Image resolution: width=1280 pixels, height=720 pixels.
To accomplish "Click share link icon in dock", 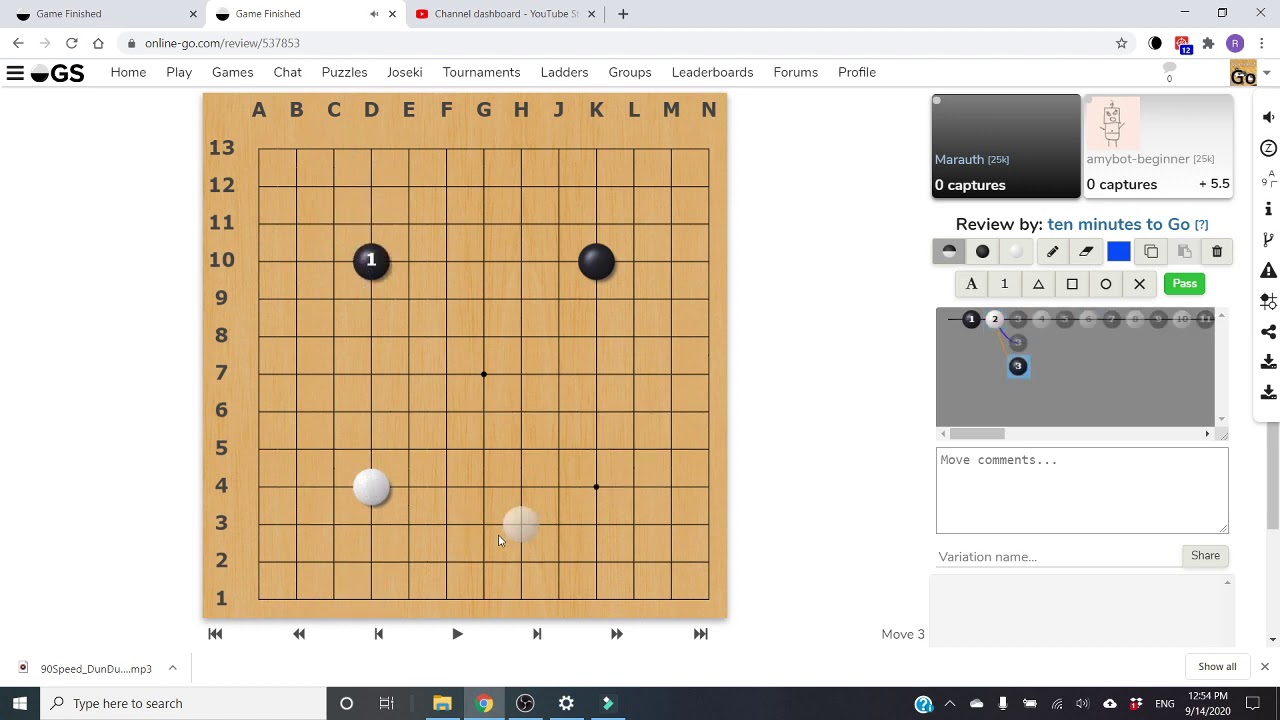I will click(1268, 332).
